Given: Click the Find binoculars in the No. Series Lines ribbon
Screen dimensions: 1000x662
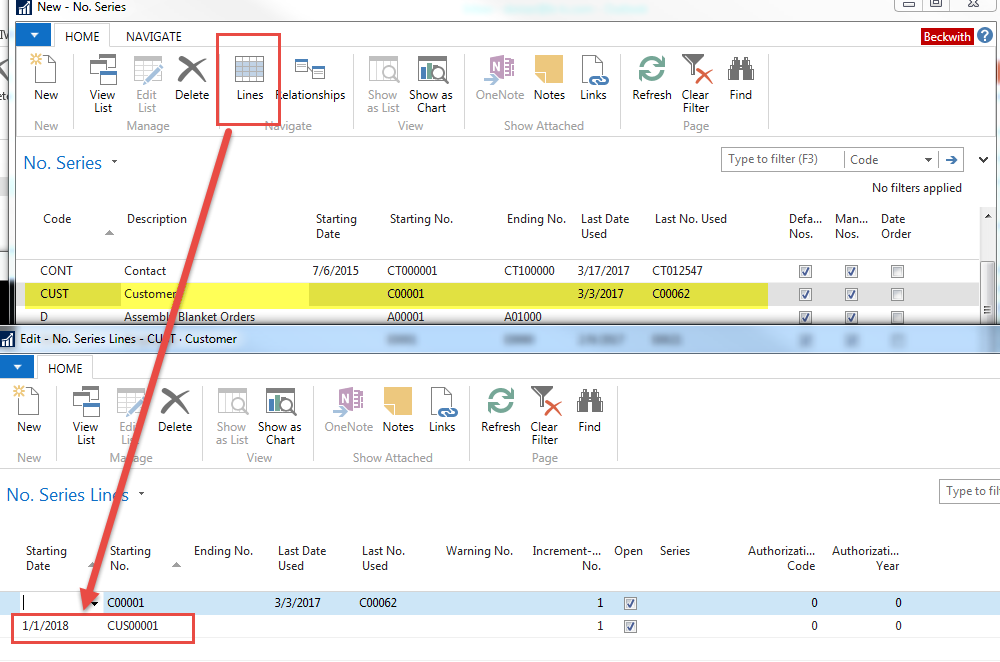Looking at the screenshot, I should pyautogui.click(x=590, y=410).
